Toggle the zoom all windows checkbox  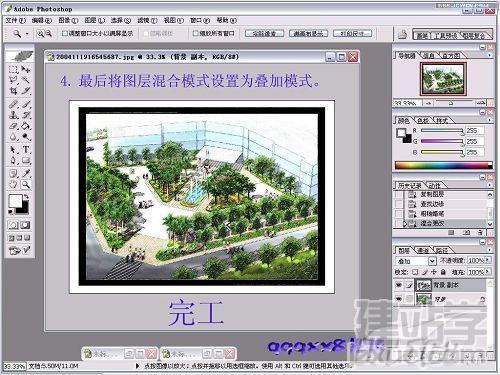[196, 33]
